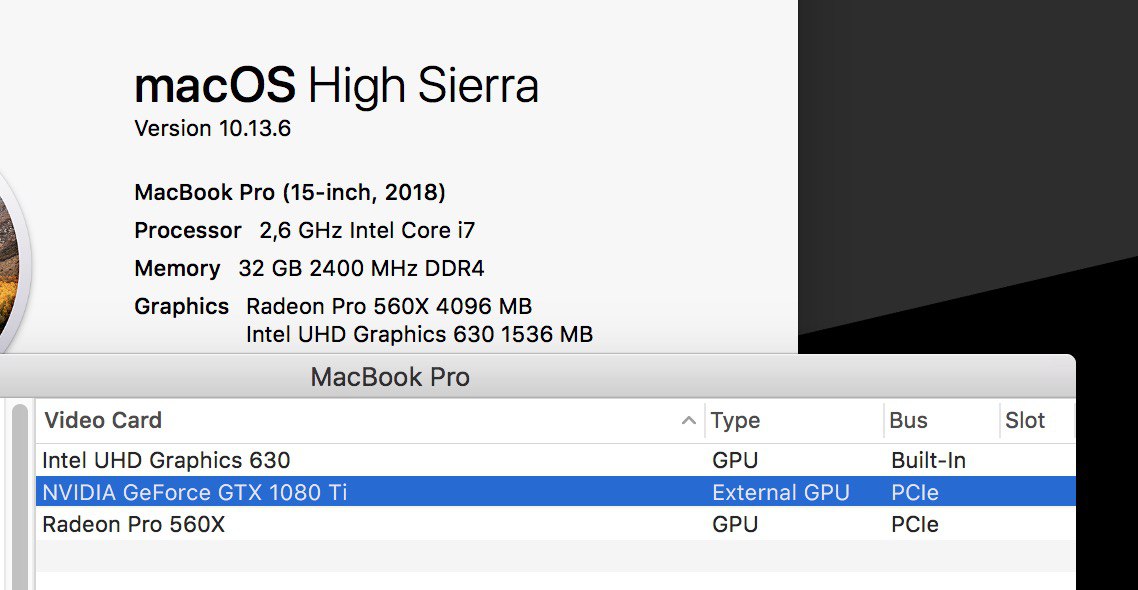Click the PCIe cell in Radeon row
The image size is (1138, 590).
[x=914, y=524]
